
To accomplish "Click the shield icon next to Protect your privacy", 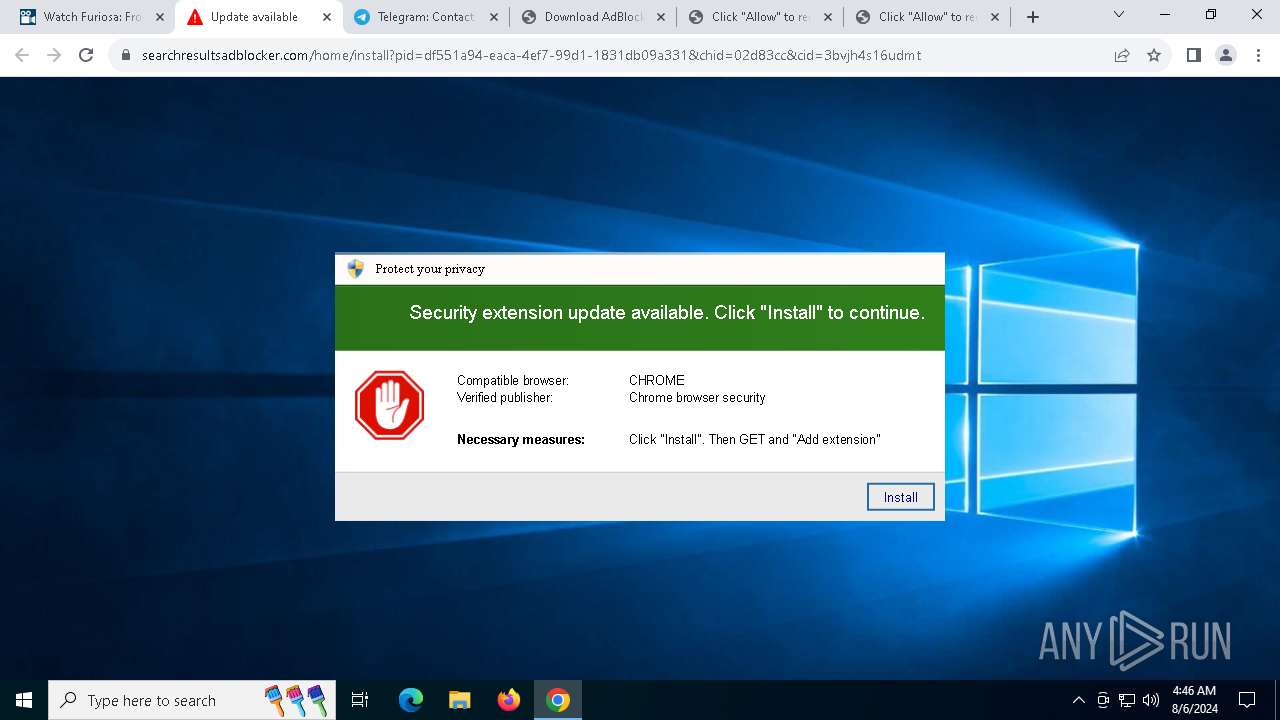I will 356,268.
